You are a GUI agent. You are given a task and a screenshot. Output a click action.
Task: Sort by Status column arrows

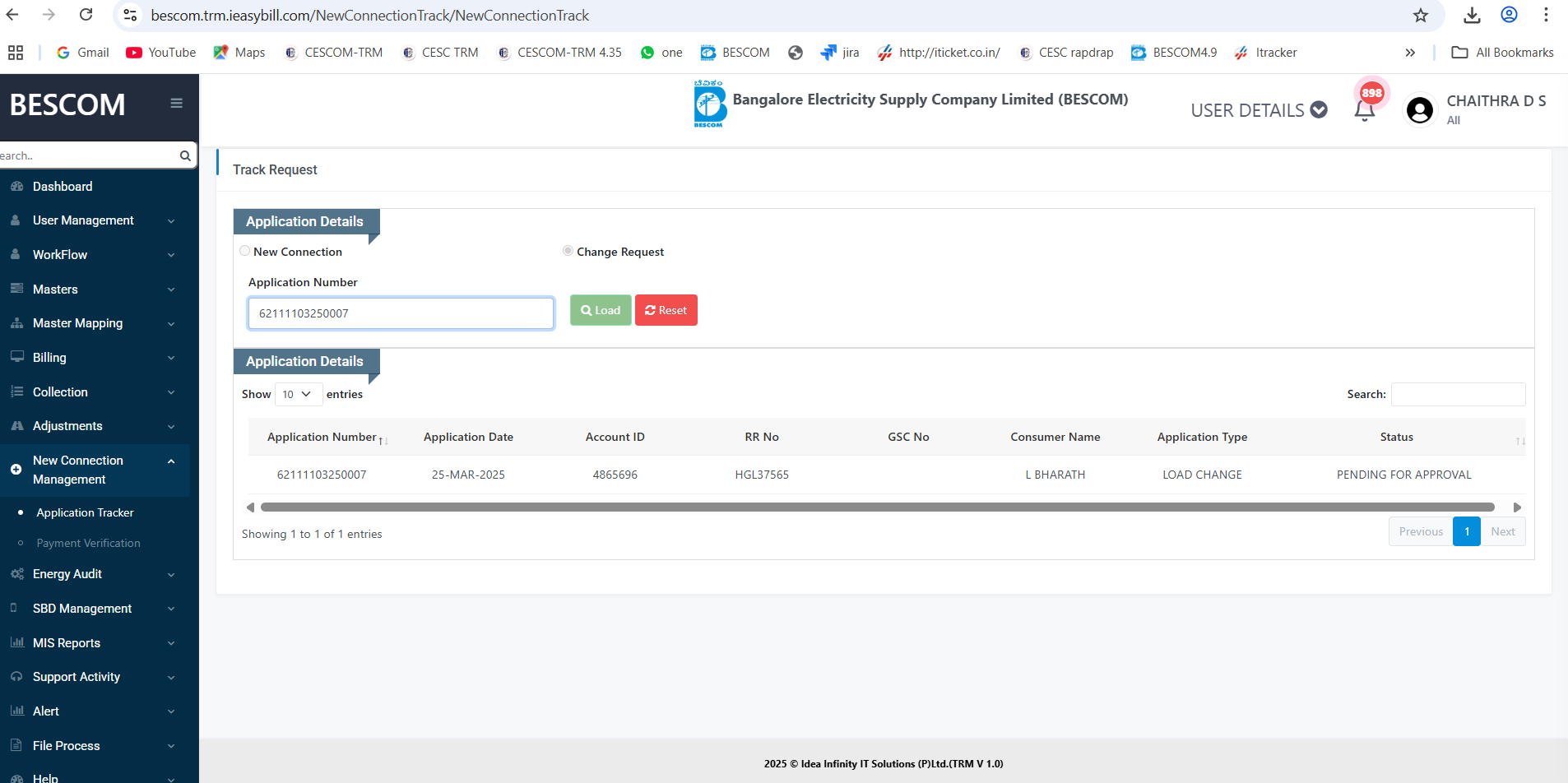[1520, 441]
